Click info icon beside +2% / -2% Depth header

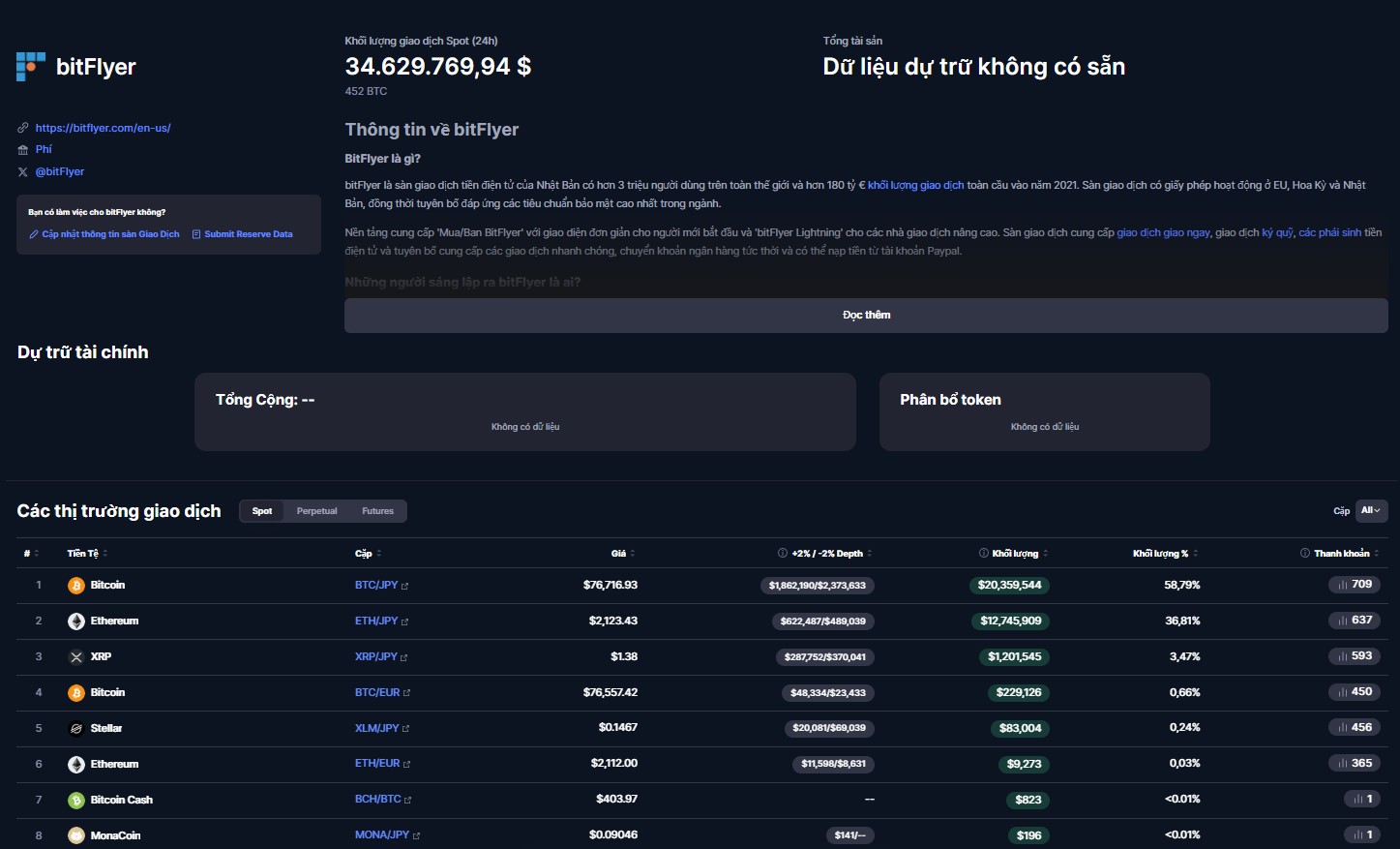tap(783, 554)
